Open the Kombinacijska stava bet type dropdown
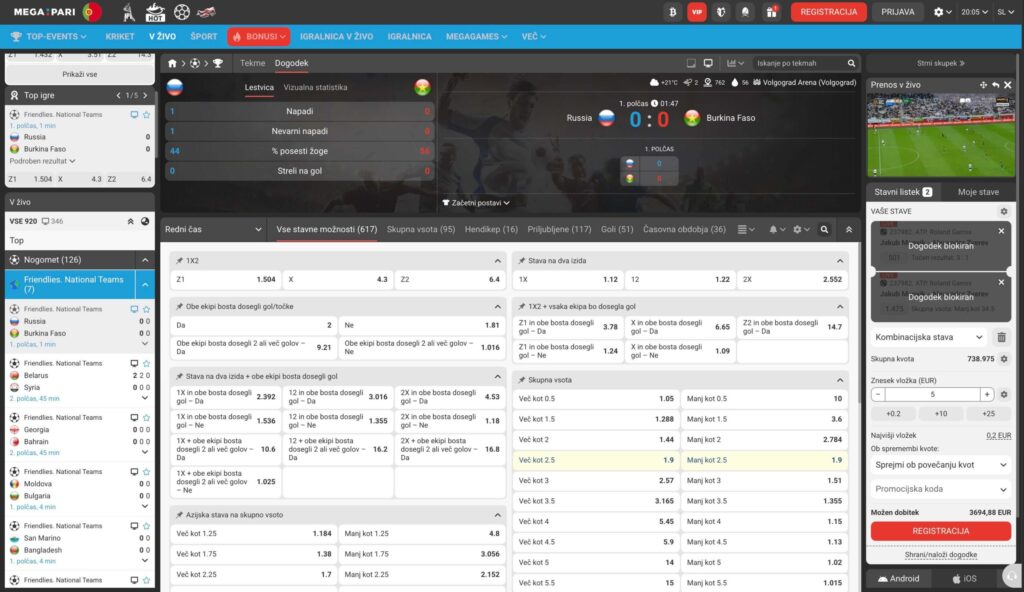 click(929, 337)
